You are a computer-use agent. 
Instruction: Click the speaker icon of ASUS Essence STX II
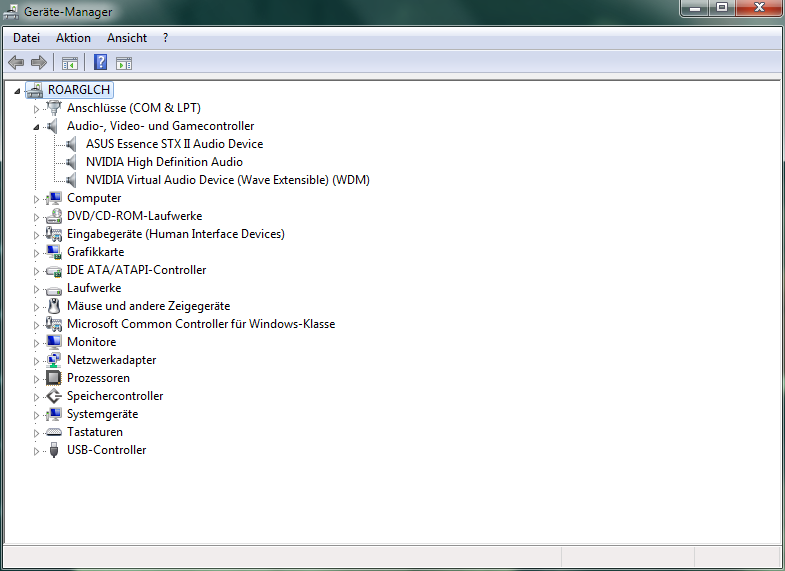point(71,144)
